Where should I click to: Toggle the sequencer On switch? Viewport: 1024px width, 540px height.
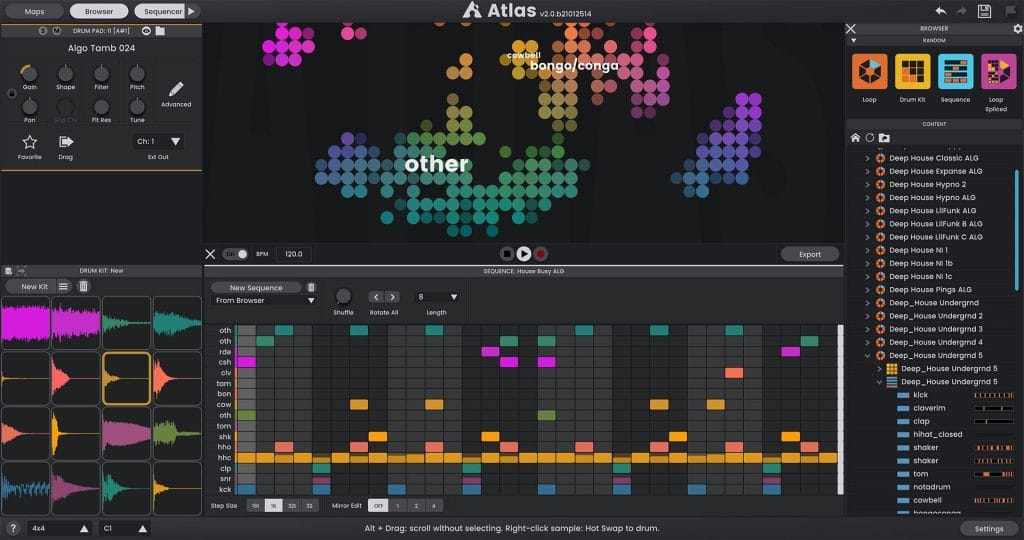pyautogui.click(x=236, y=254)
